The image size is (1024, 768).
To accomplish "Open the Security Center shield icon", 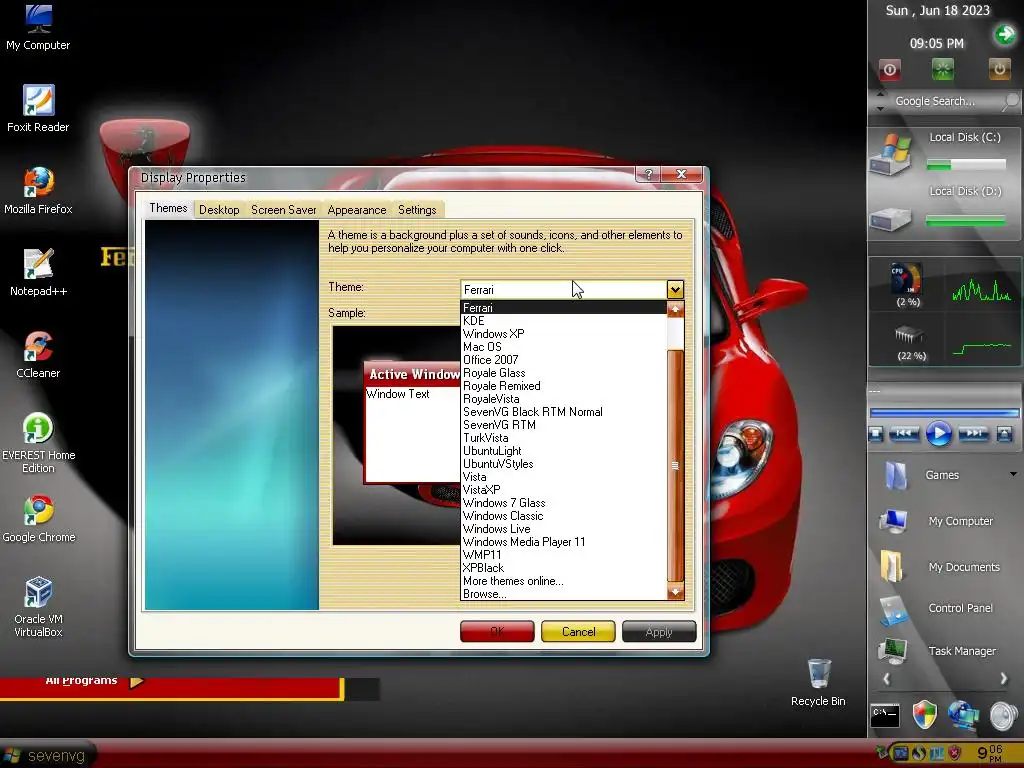I will click(924, 714).
